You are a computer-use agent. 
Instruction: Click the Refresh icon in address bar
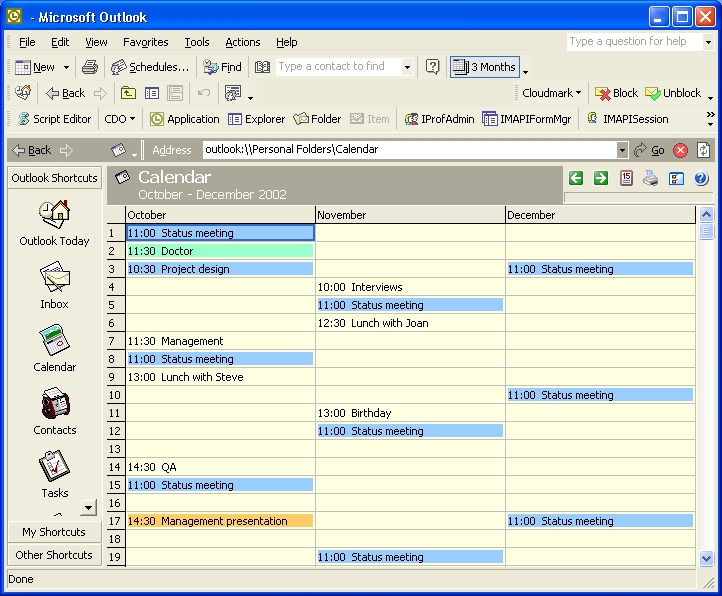tap(703, 150)
